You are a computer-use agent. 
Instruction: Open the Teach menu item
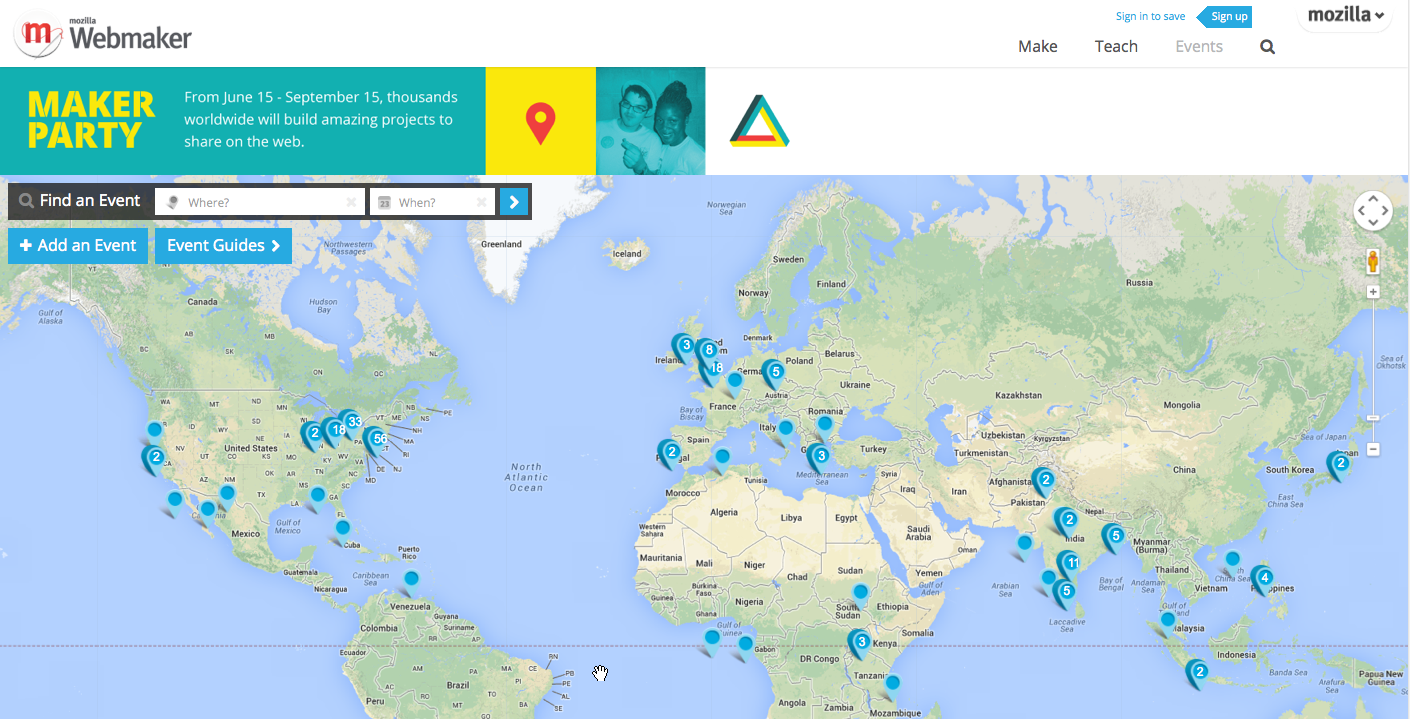1116,46
